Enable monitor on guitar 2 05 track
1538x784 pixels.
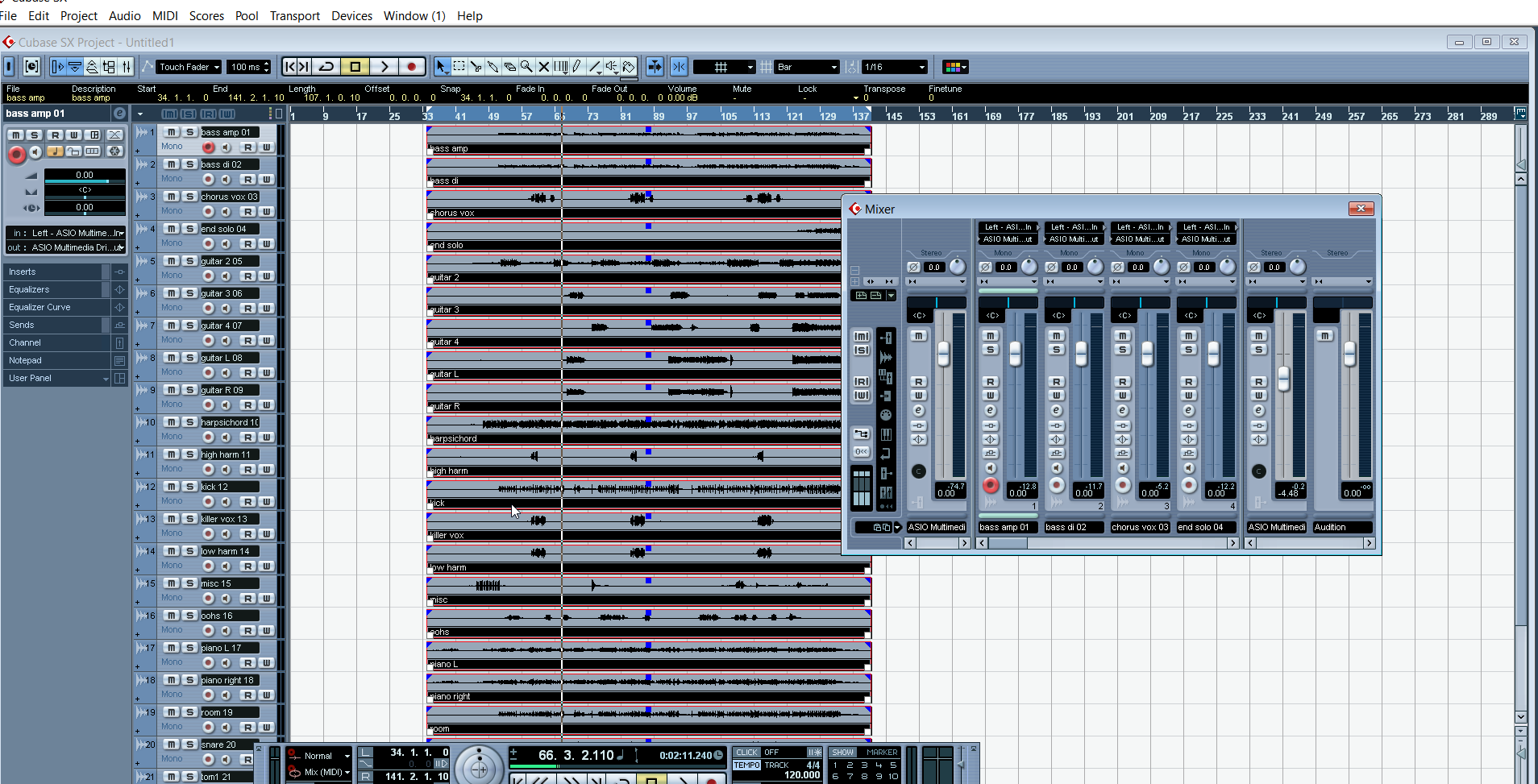(226, 276)
